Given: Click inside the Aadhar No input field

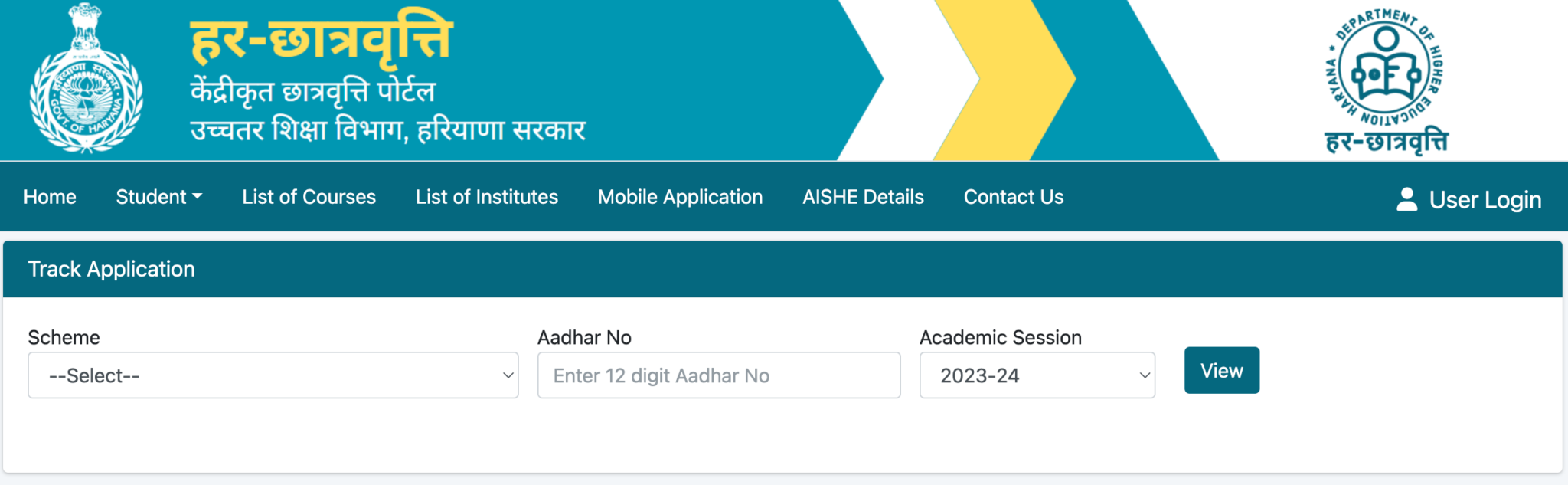Looking at the screenshot, I should pos(718,375).
